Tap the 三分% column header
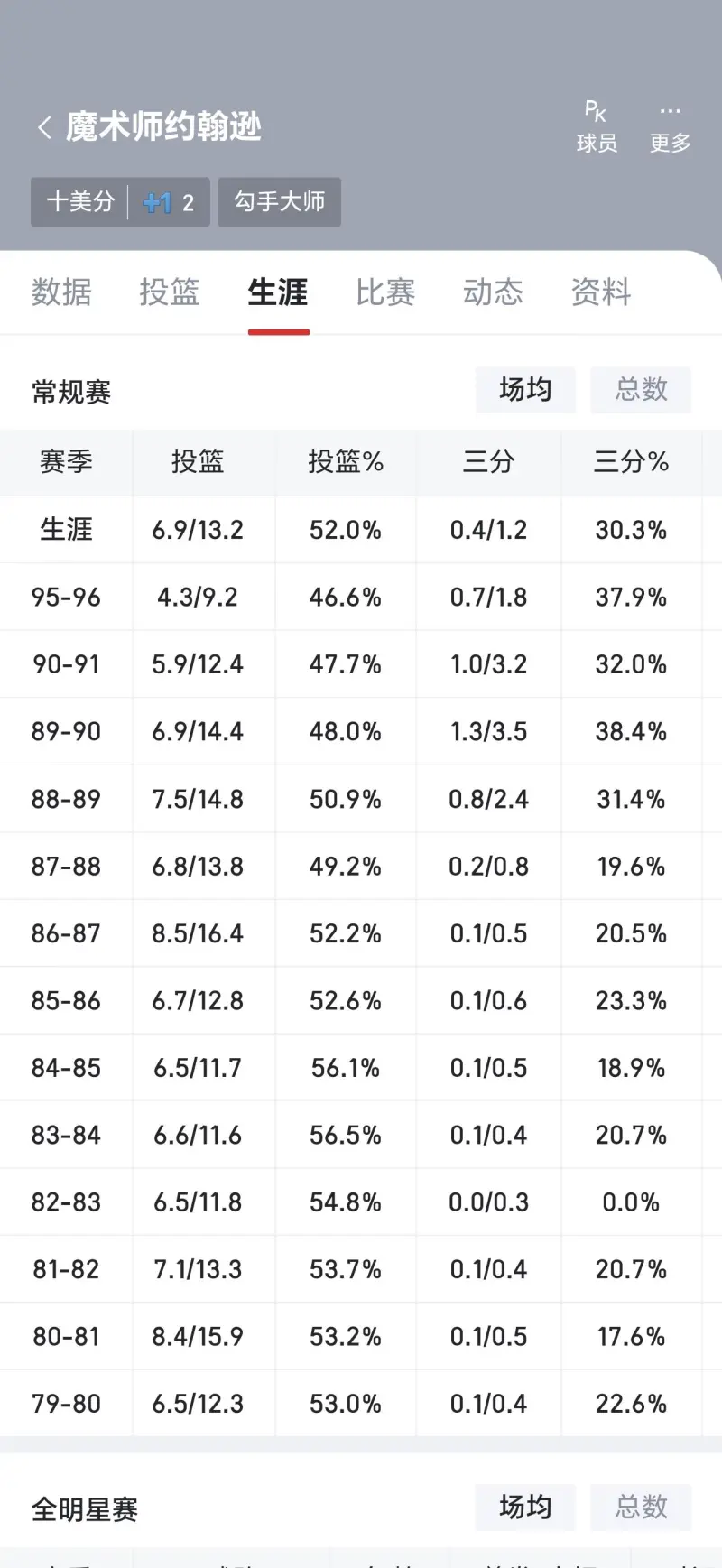722x1568 pixels. (631, 462)
